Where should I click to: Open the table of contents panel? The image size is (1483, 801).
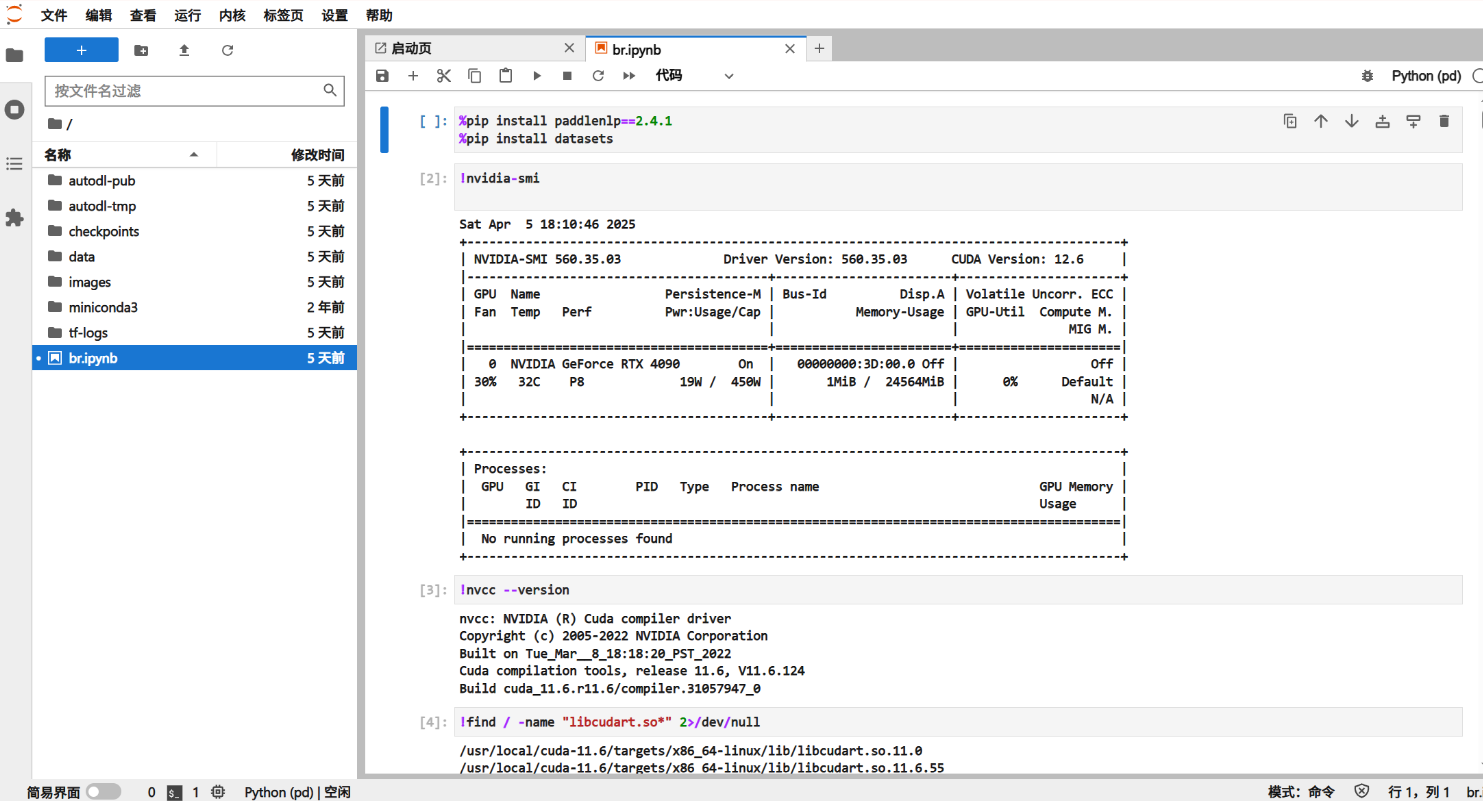(x=14, y=163)
